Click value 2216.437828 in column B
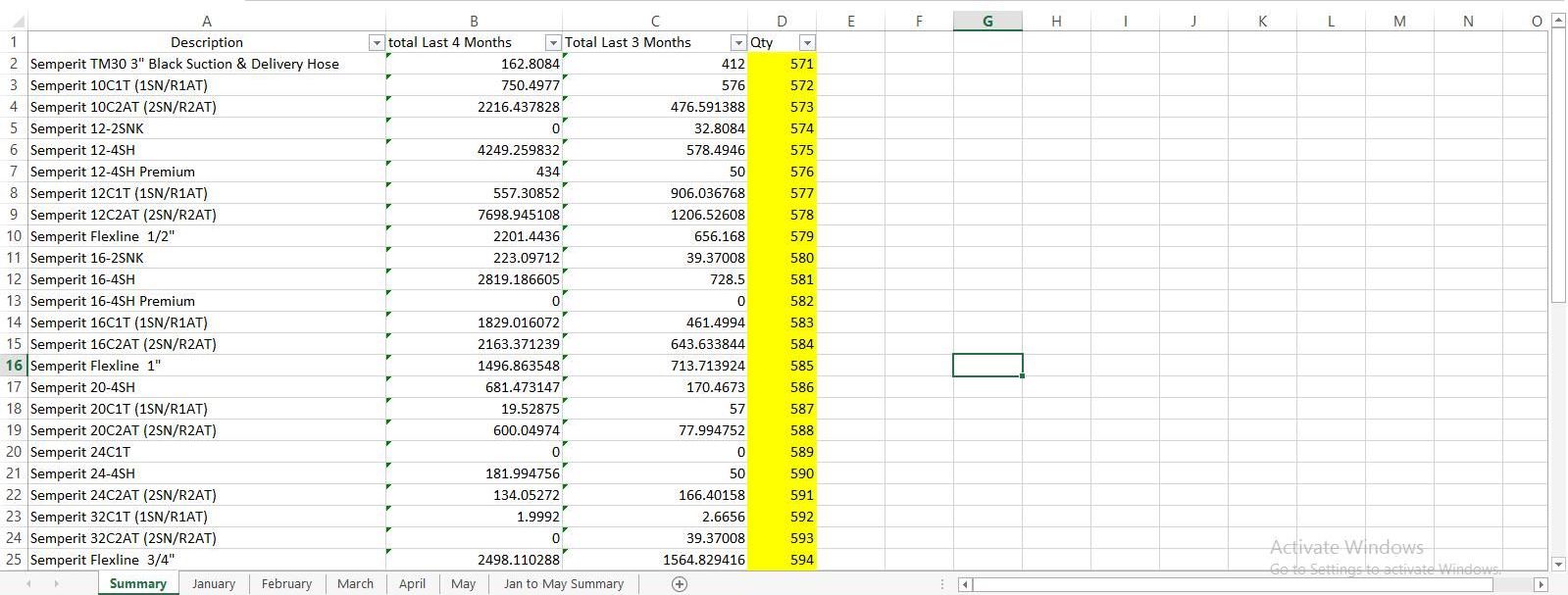This screenshot has width=1568, height=595. (474, 107)
